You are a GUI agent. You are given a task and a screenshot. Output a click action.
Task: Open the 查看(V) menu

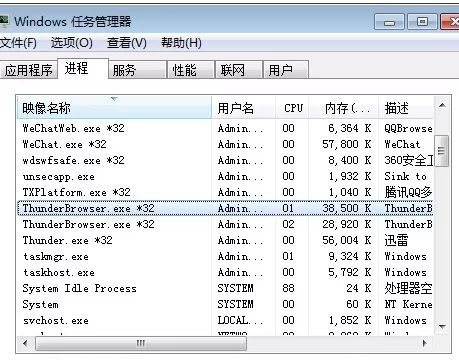pos(127,43)
